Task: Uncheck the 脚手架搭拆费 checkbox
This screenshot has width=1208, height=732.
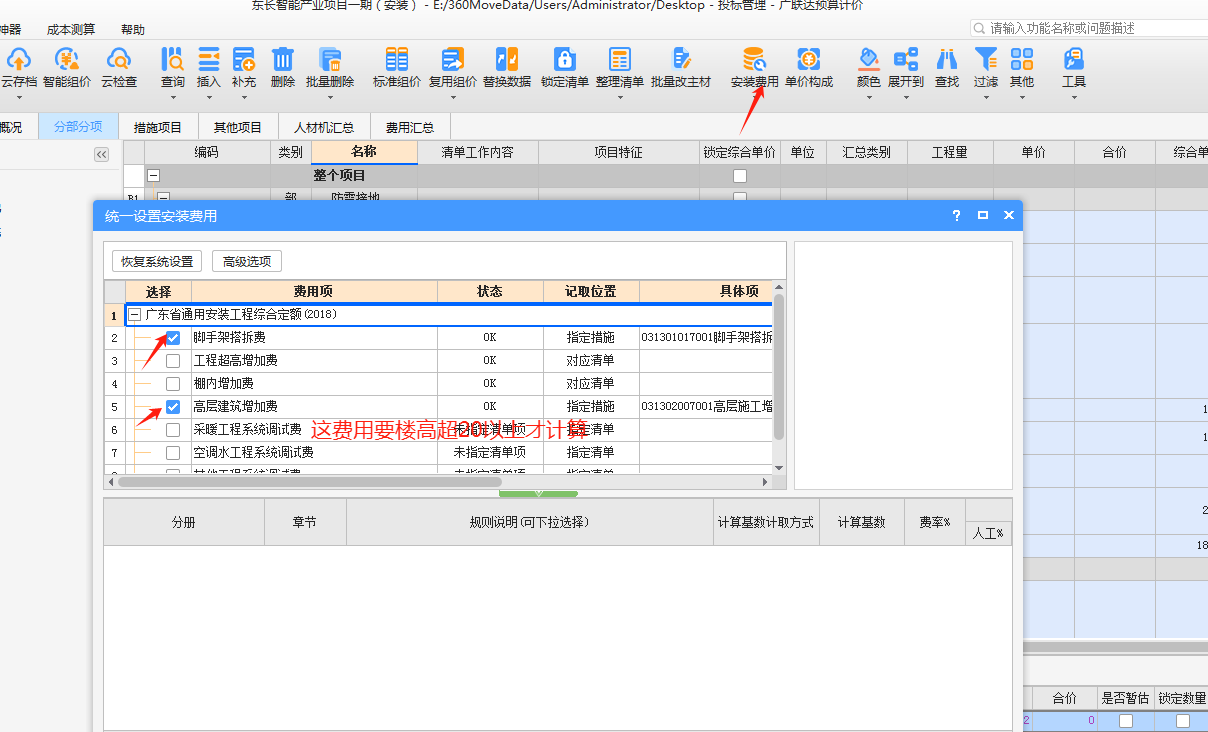Action: [173, 338]
